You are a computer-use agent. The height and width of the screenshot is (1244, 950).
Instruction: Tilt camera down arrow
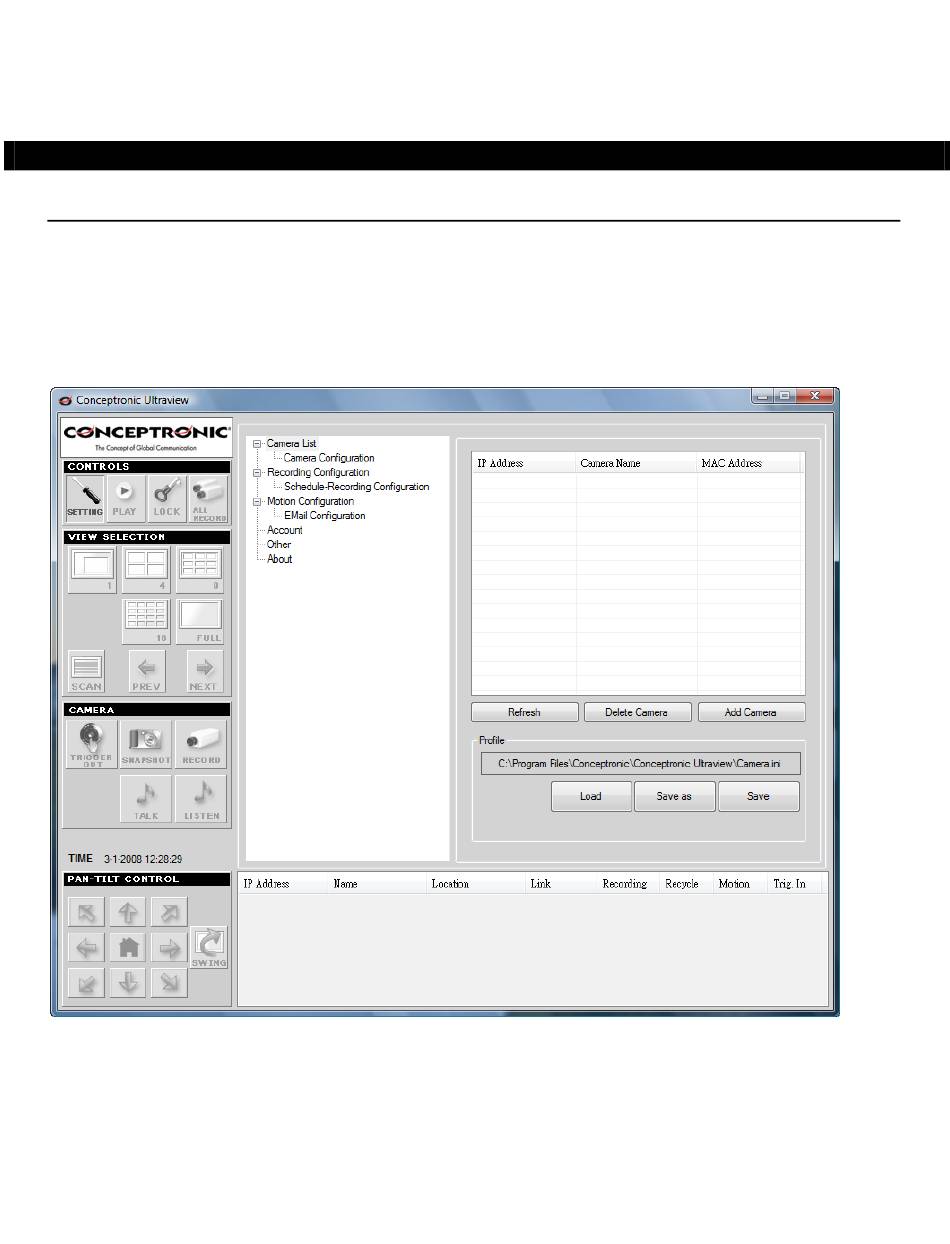point(128,982)
